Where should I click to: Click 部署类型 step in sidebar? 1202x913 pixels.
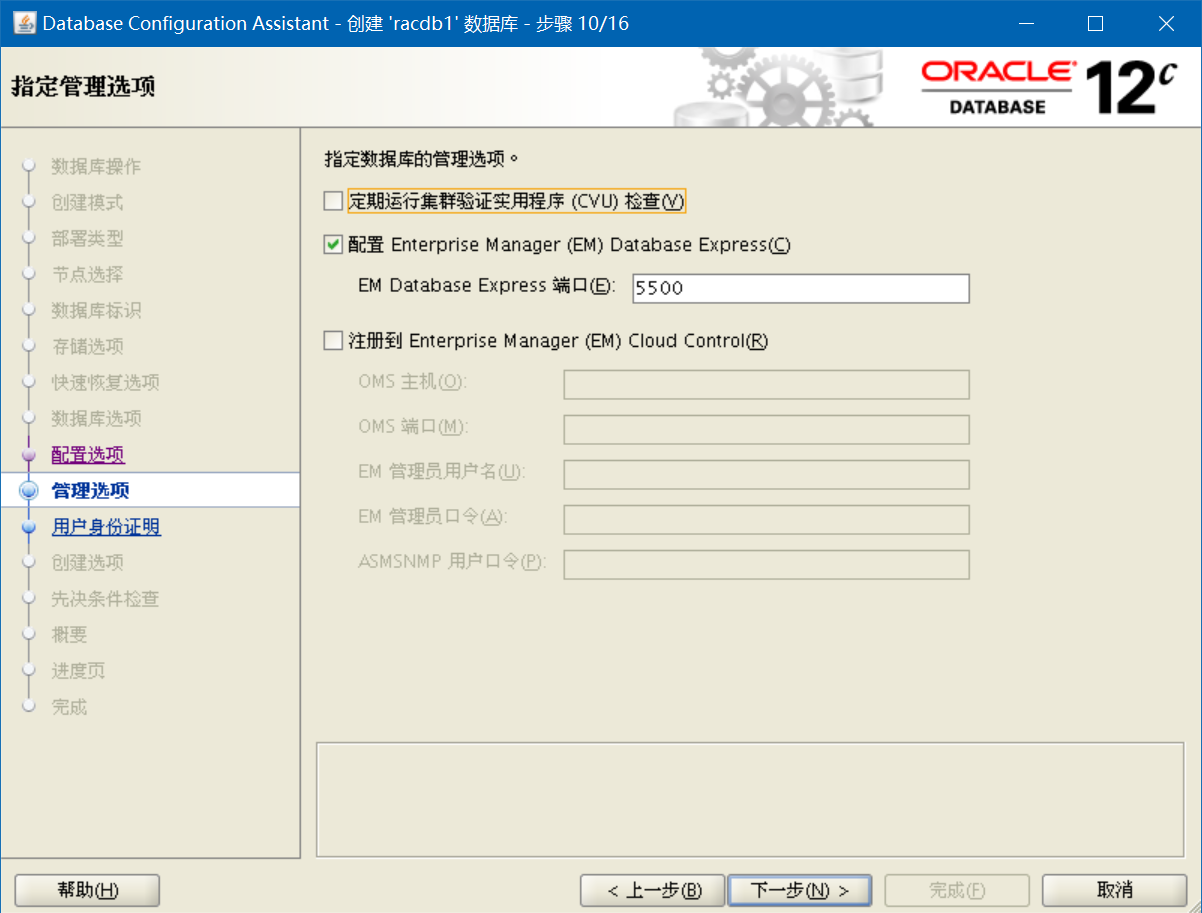pyautogui.click(x=87, y=239)
